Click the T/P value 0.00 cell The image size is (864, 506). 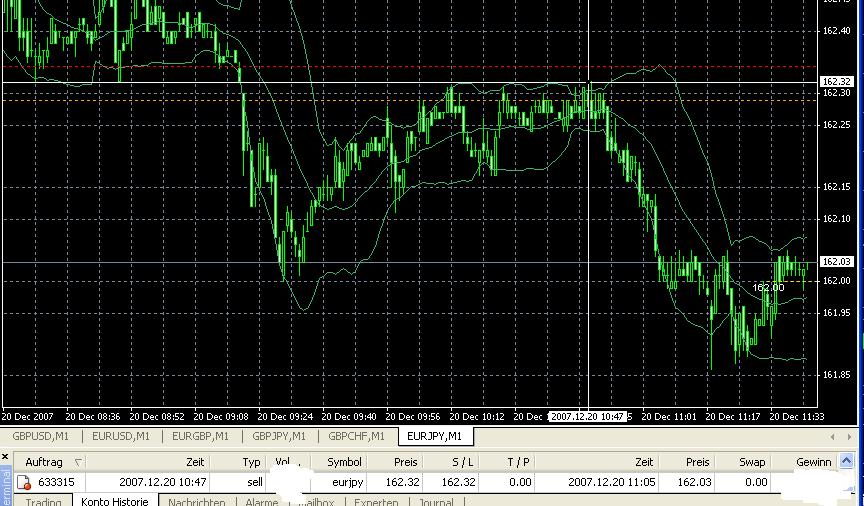pyautogui.click(x=520, y=482)
